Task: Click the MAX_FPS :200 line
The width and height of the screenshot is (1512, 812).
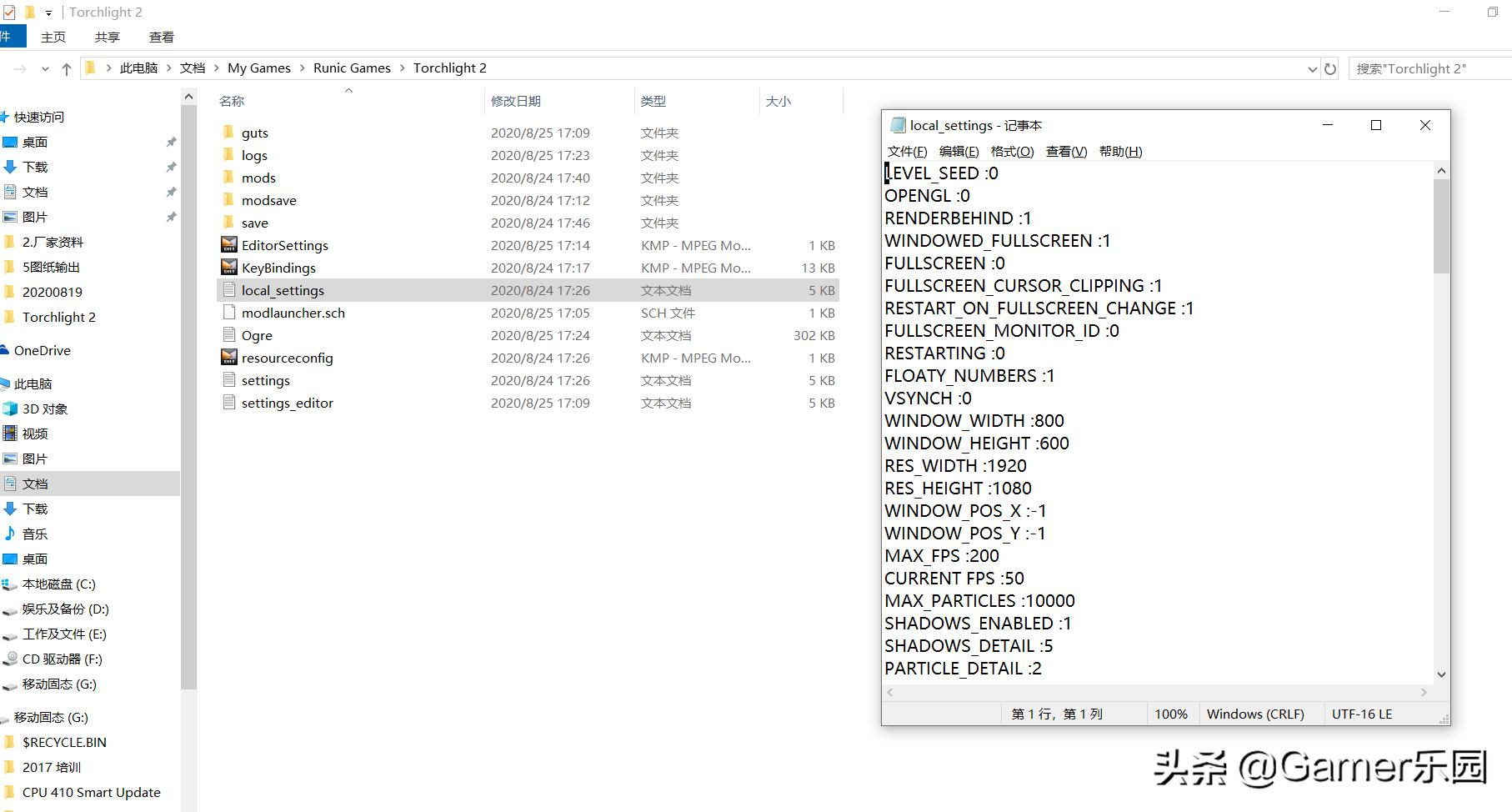Action: click(x=942, y=556)
